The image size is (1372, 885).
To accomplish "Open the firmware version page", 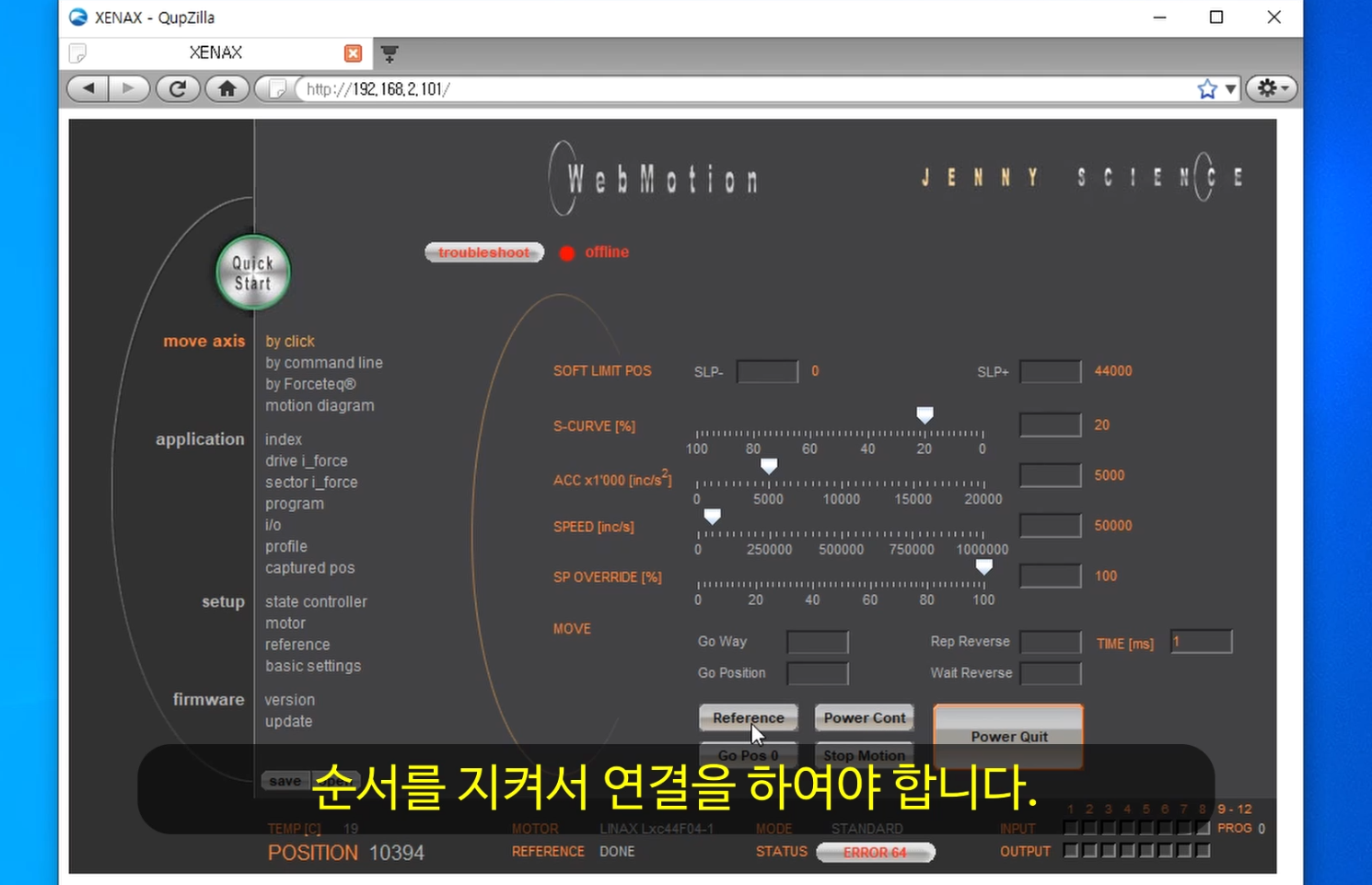I will click(x=290, y=700).
